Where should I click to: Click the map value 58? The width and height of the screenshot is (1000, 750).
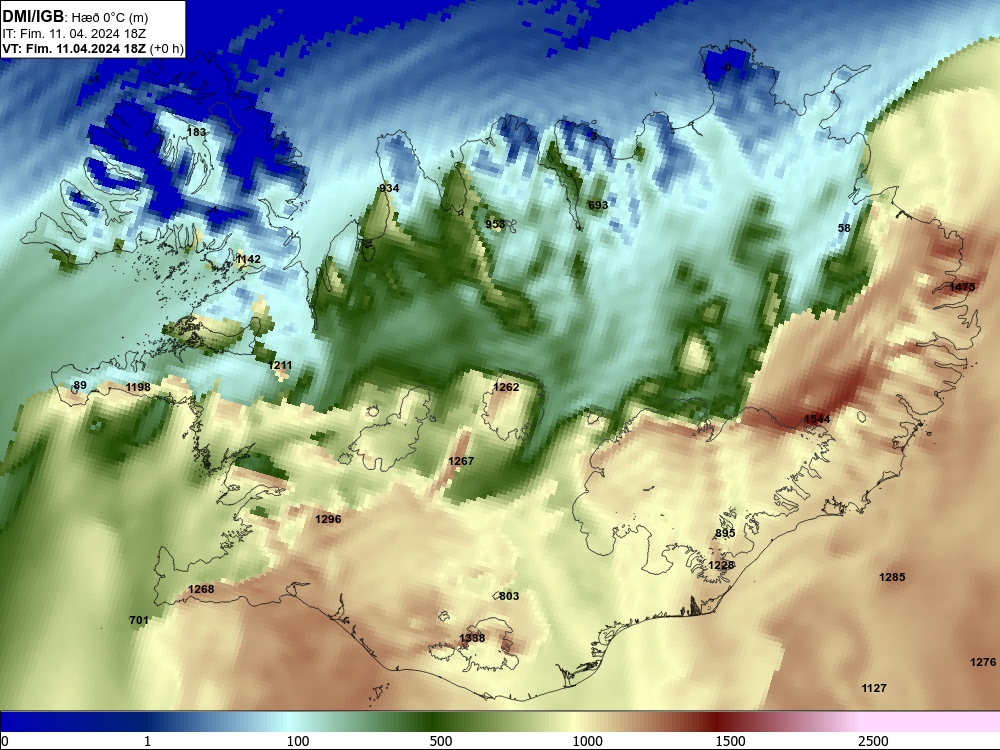(844, 228)
